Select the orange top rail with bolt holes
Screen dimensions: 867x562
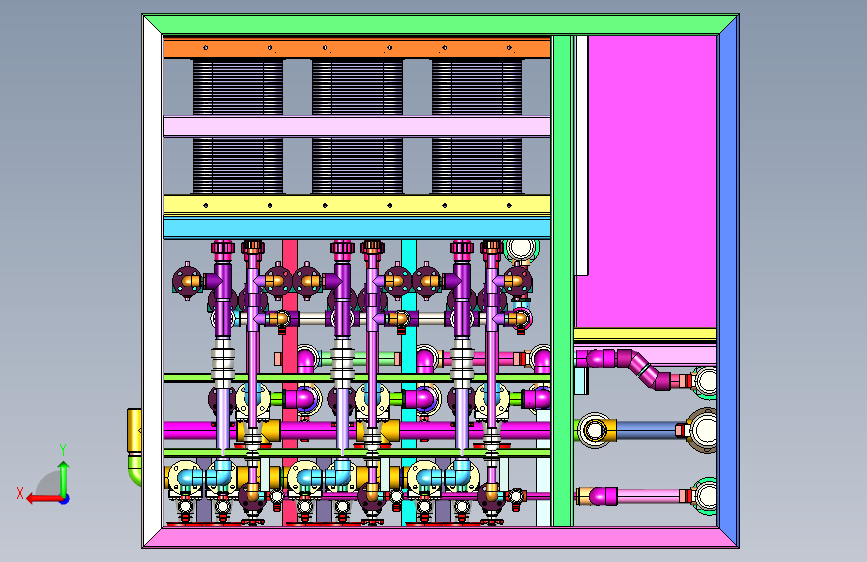click(x=357, y=48)
